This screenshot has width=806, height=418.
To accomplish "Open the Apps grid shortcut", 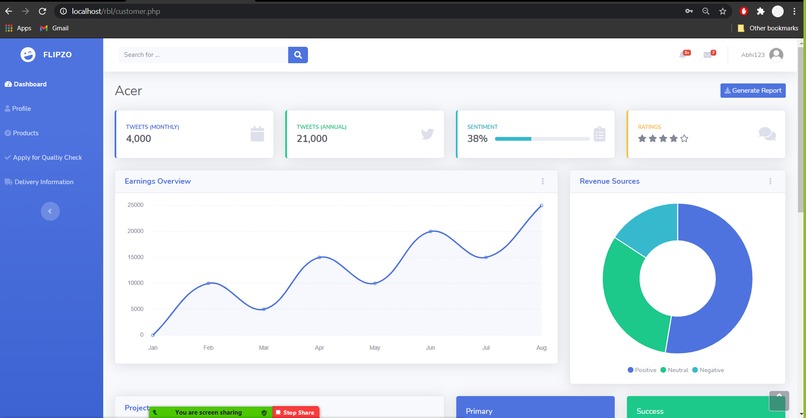I will [x=18, y=28].
